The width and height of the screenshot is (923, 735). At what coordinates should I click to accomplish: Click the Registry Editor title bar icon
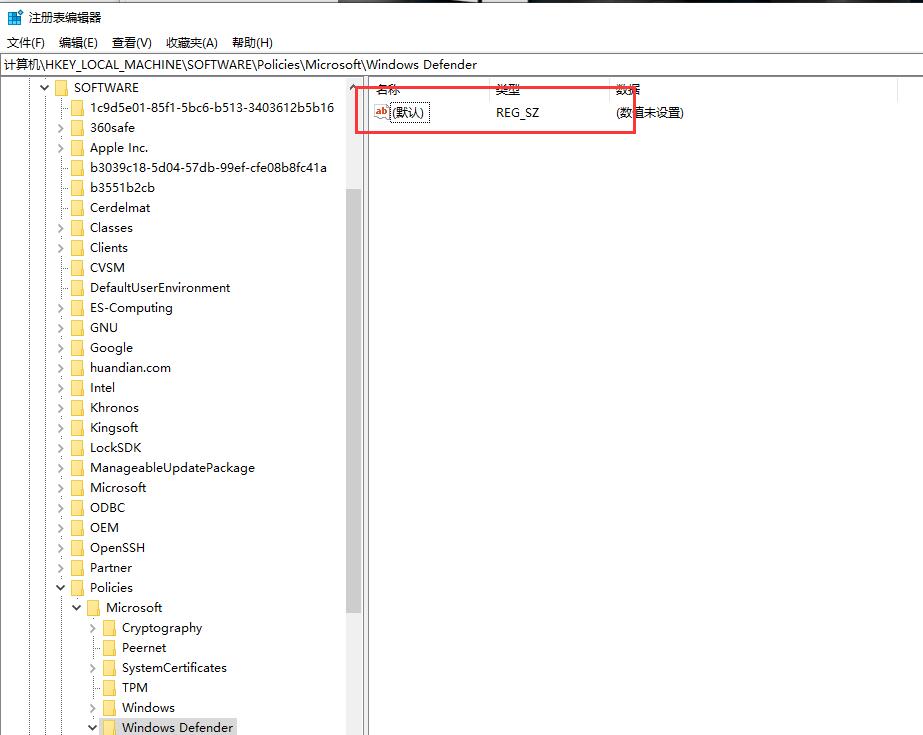click(15, 18)
